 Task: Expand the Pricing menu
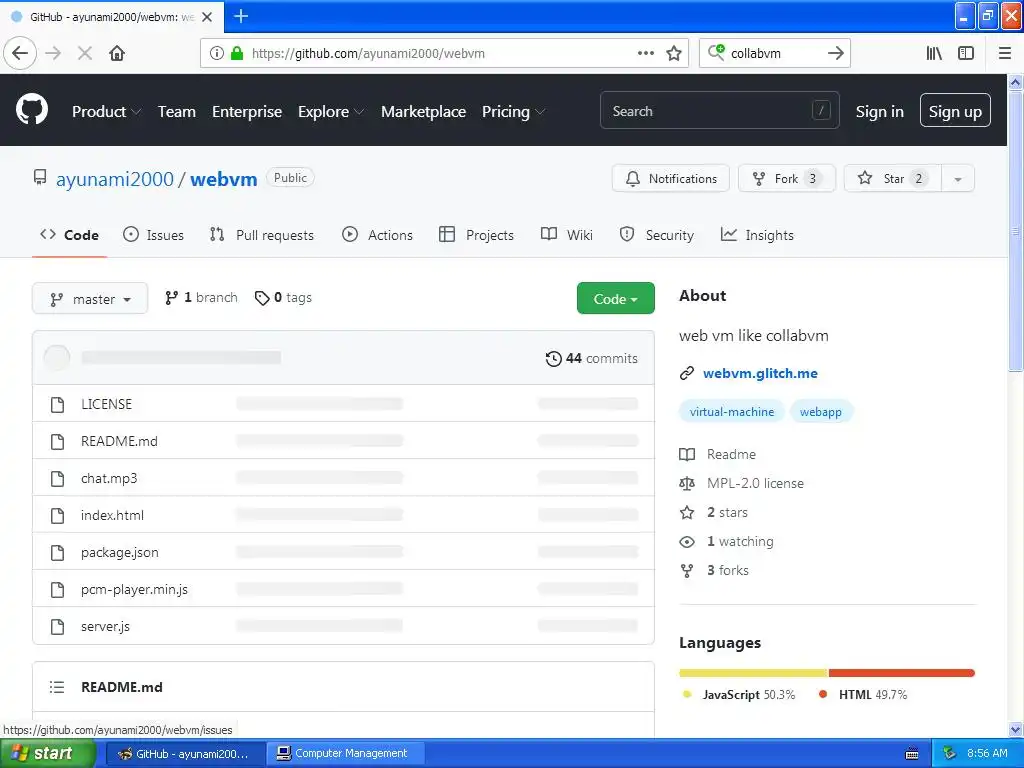[x=513, y=112]
